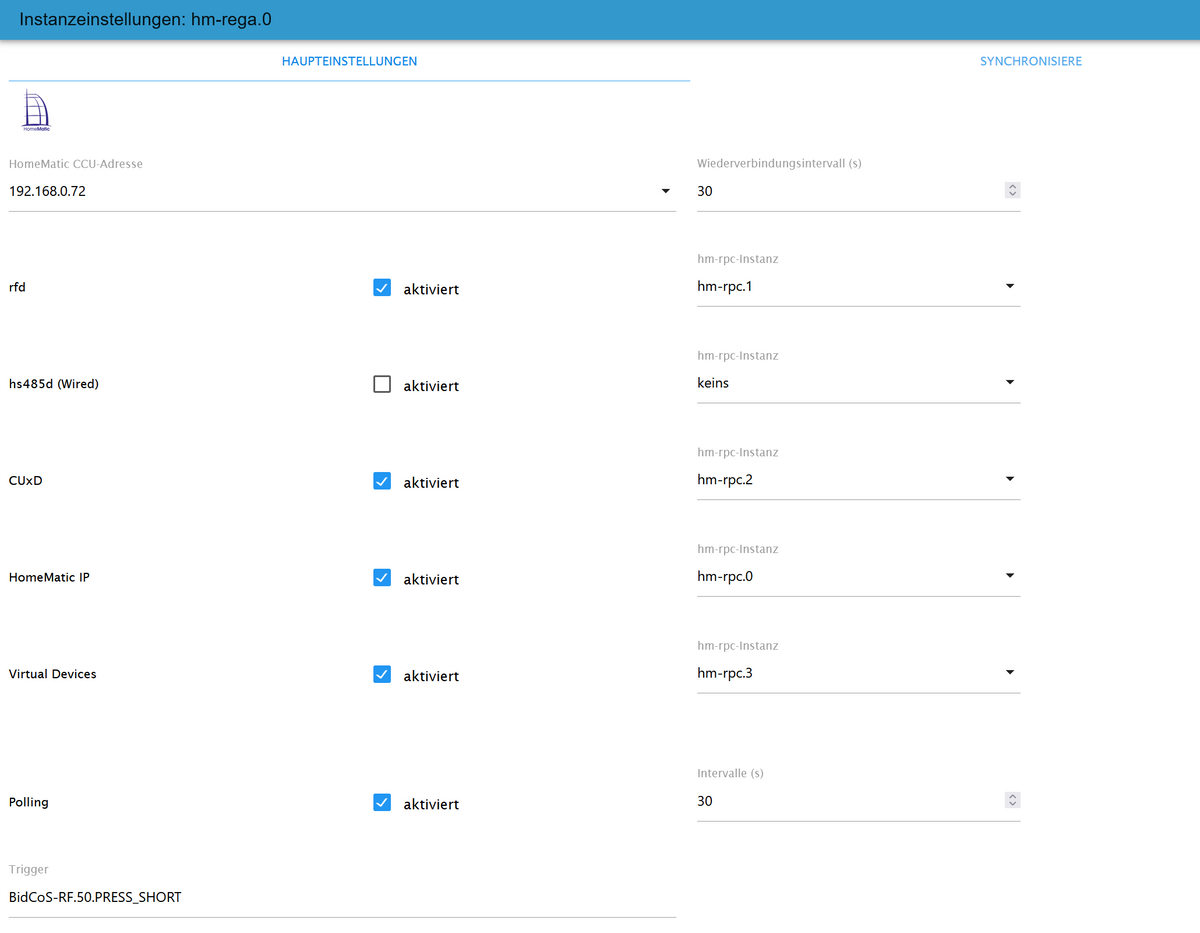Open the hm-rpc.1 instance dropdown
This screenshot has width=1200, height=933.
pos(858,286)
